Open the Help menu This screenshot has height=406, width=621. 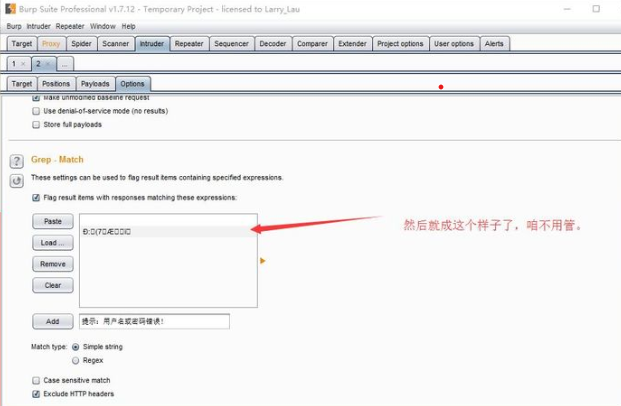tap(128, 27)
